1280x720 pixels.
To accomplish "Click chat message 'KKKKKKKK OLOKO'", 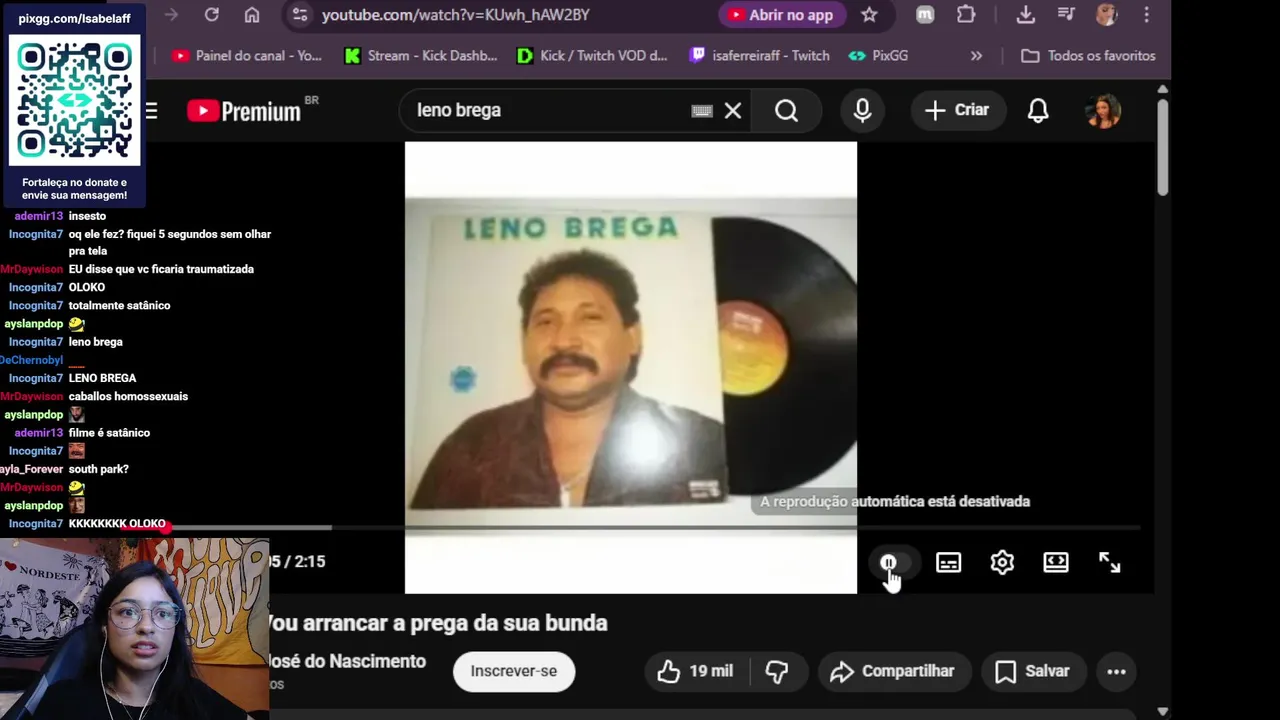I will pos(117,524).
